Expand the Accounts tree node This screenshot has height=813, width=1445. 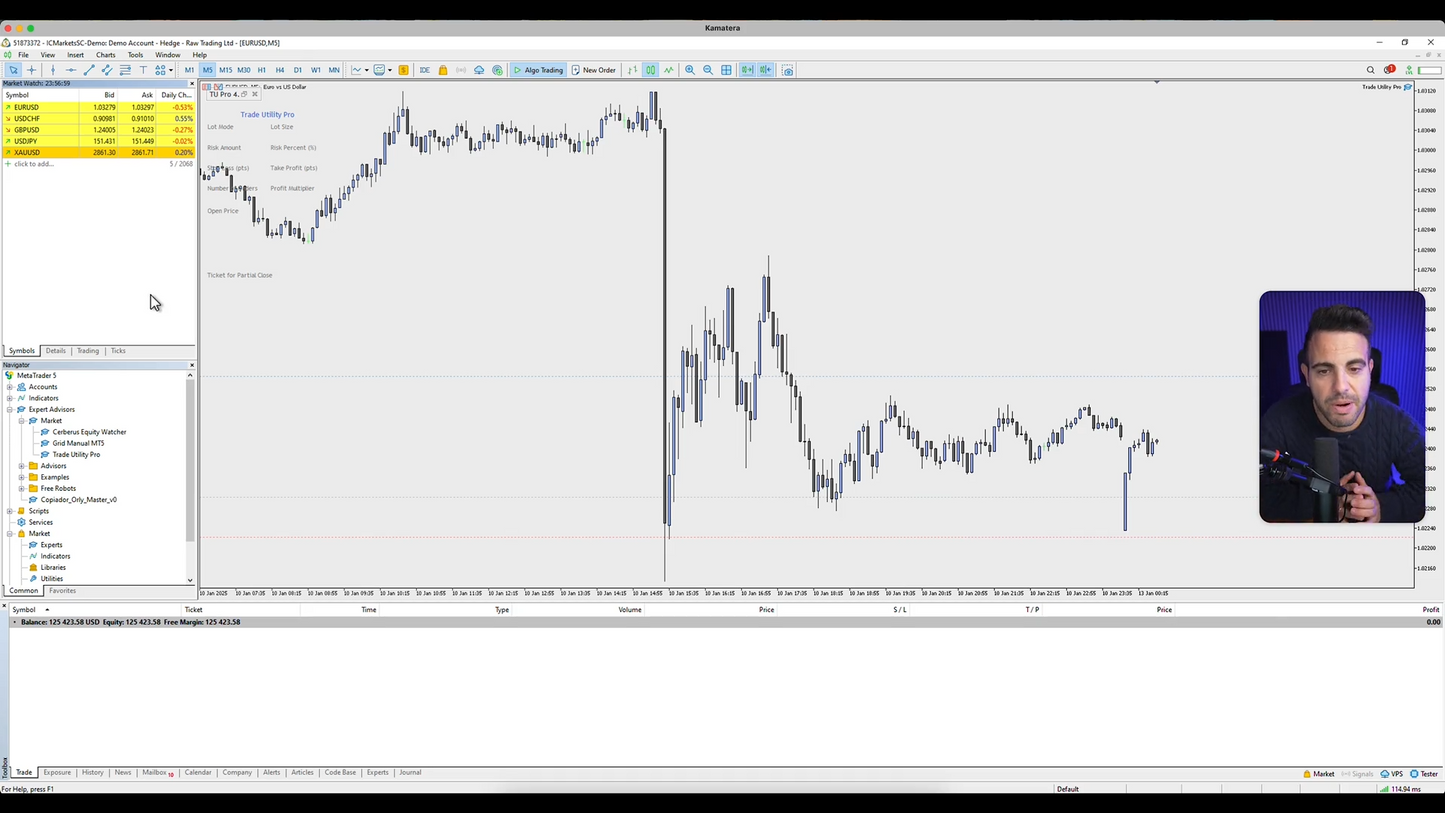tap(10, 387)
